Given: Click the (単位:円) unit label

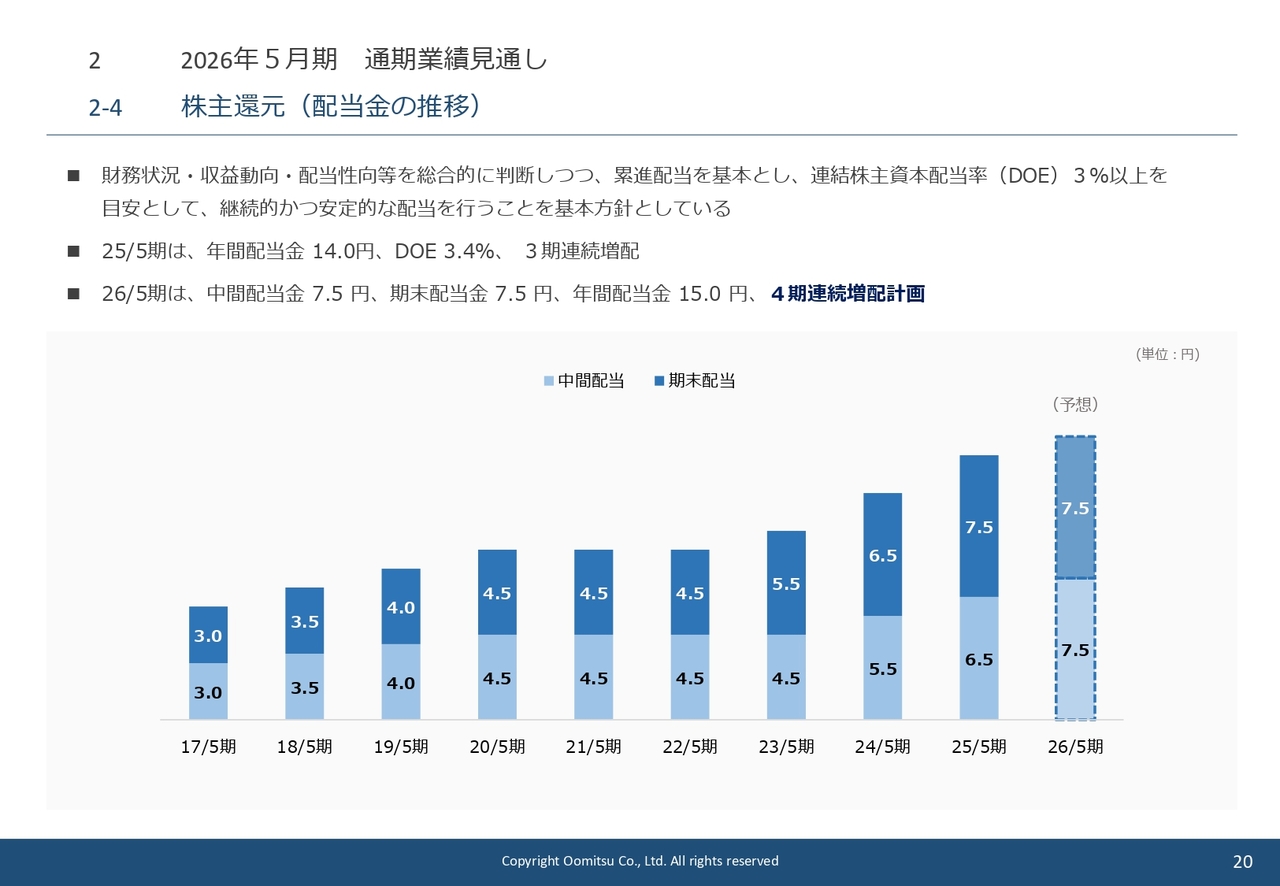Looking at the screenshot, I should (x=1167, y=354).
